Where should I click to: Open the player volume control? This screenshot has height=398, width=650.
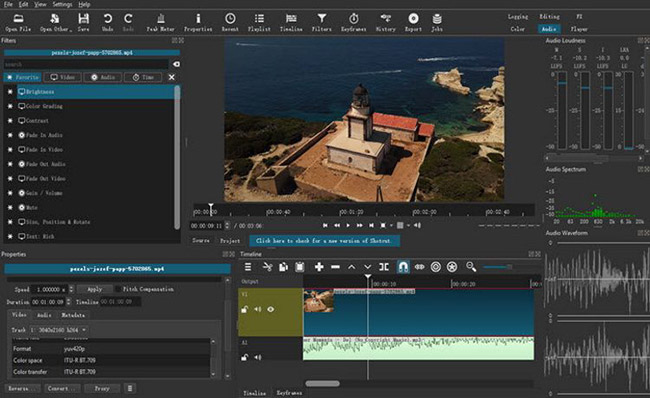417,226
